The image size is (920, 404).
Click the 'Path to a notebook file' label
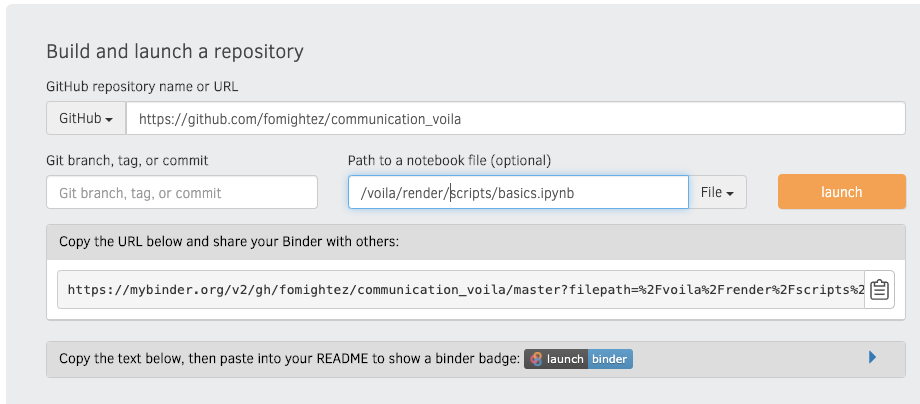tap(449, 160)
